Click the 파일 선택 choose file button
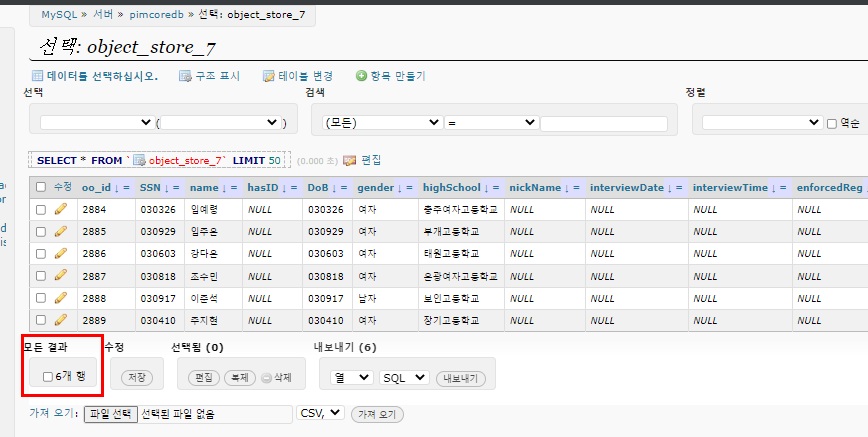The width and height of the screenshot is (868, 437). pyautogui.click(x=111, y=414)
